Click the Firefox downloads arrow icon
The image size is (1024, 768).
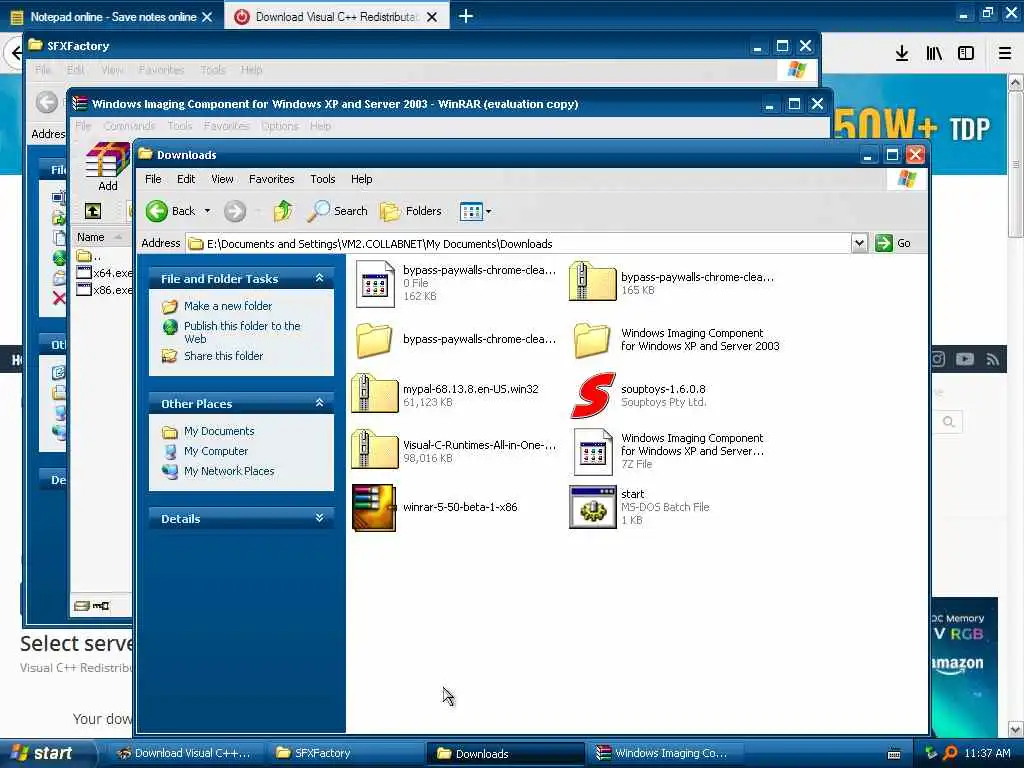tap(902, 54)
